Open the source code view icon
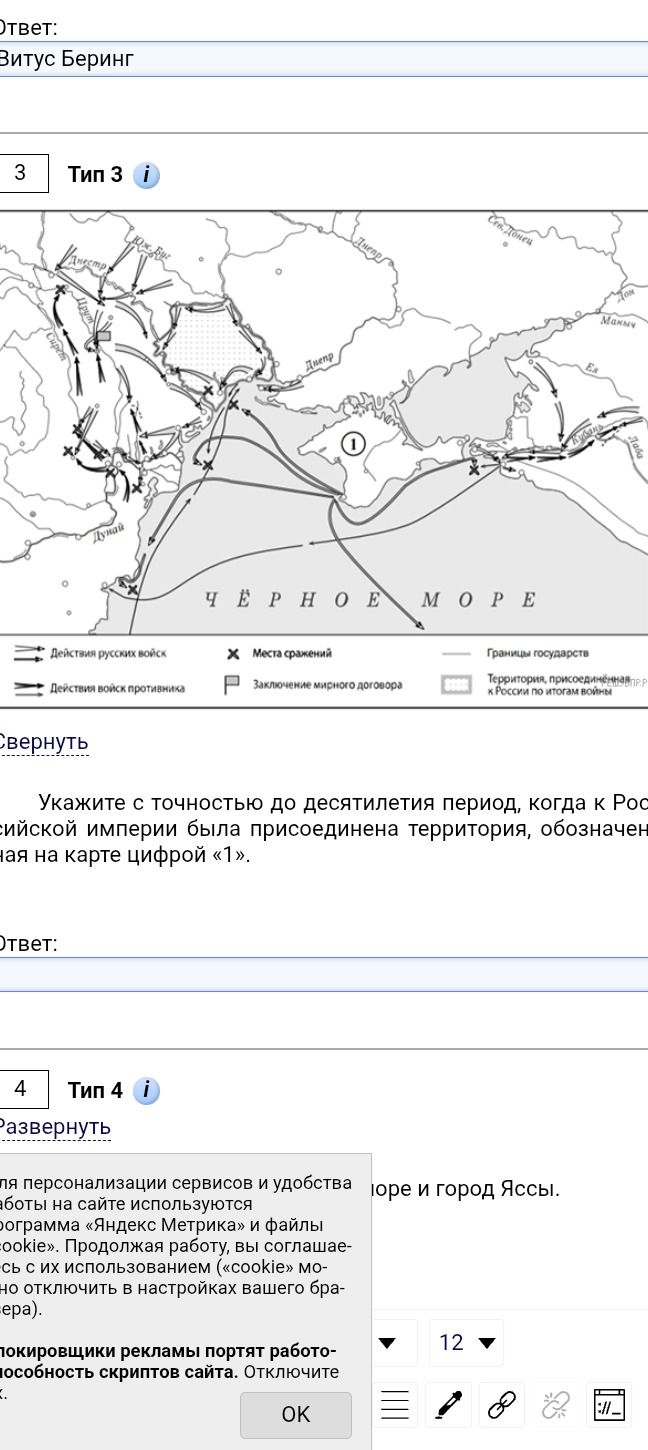The width and height of the screenshot is (648, 1450). pos(608,1405)
